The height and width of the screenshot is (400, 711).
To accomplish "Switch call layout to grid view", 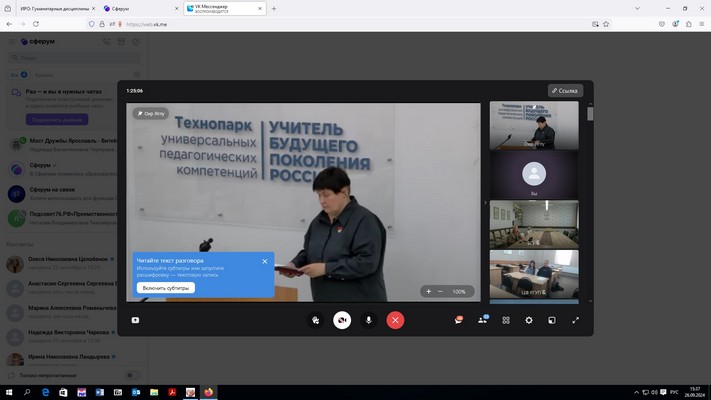I will (506, 320).
